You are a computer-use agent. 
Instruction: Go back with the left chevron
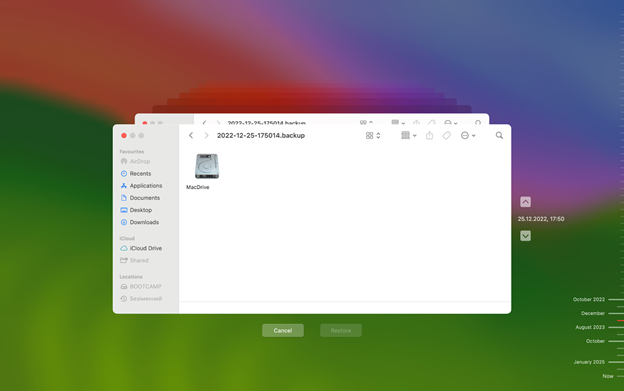click(191, 136)
